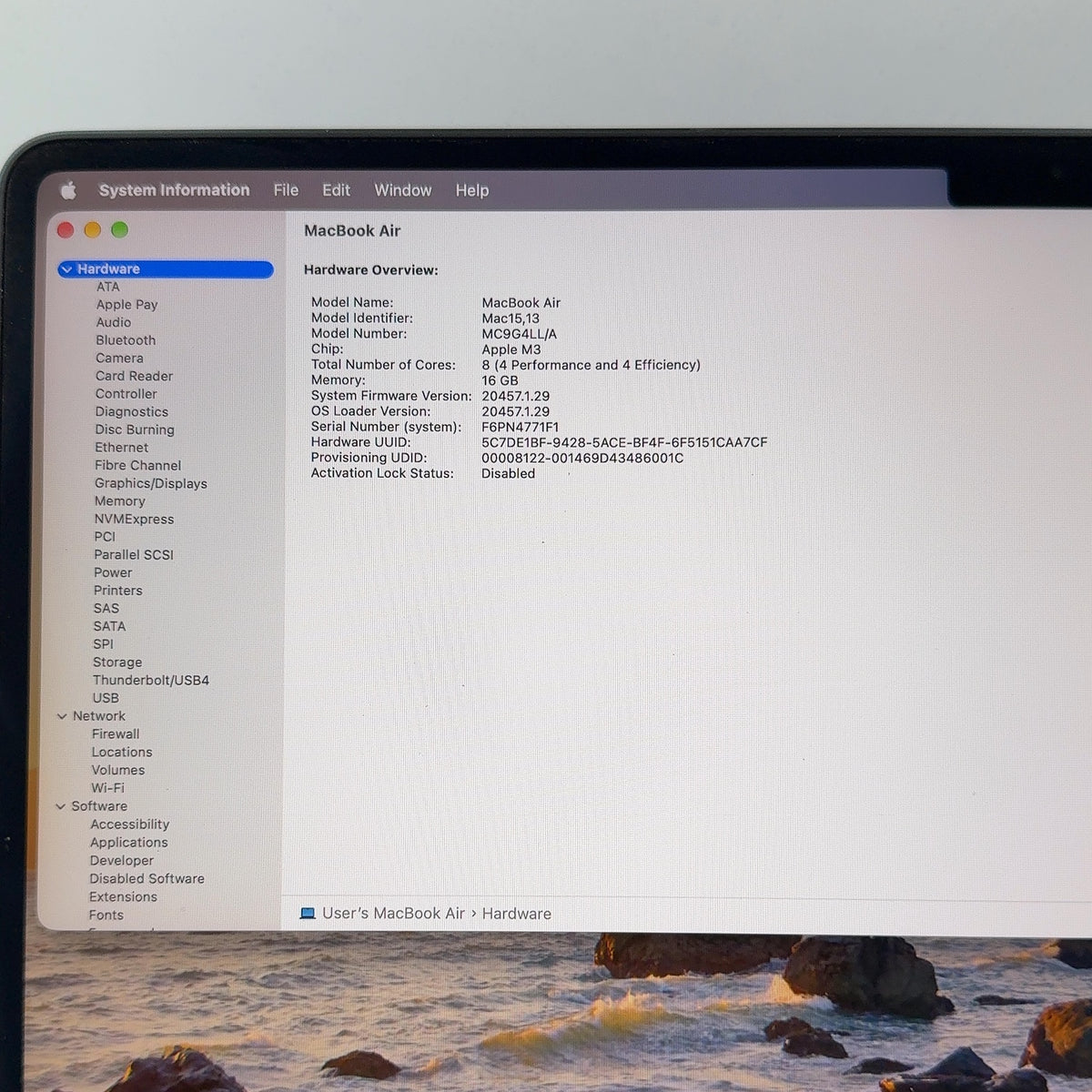Collapse the Hardware section chevron

66,269
